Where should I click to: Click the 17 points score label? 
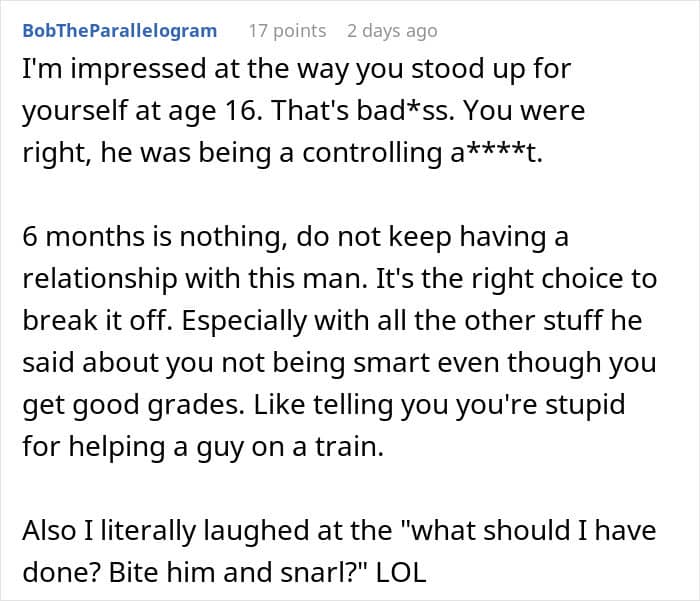(x=288, y=31)
